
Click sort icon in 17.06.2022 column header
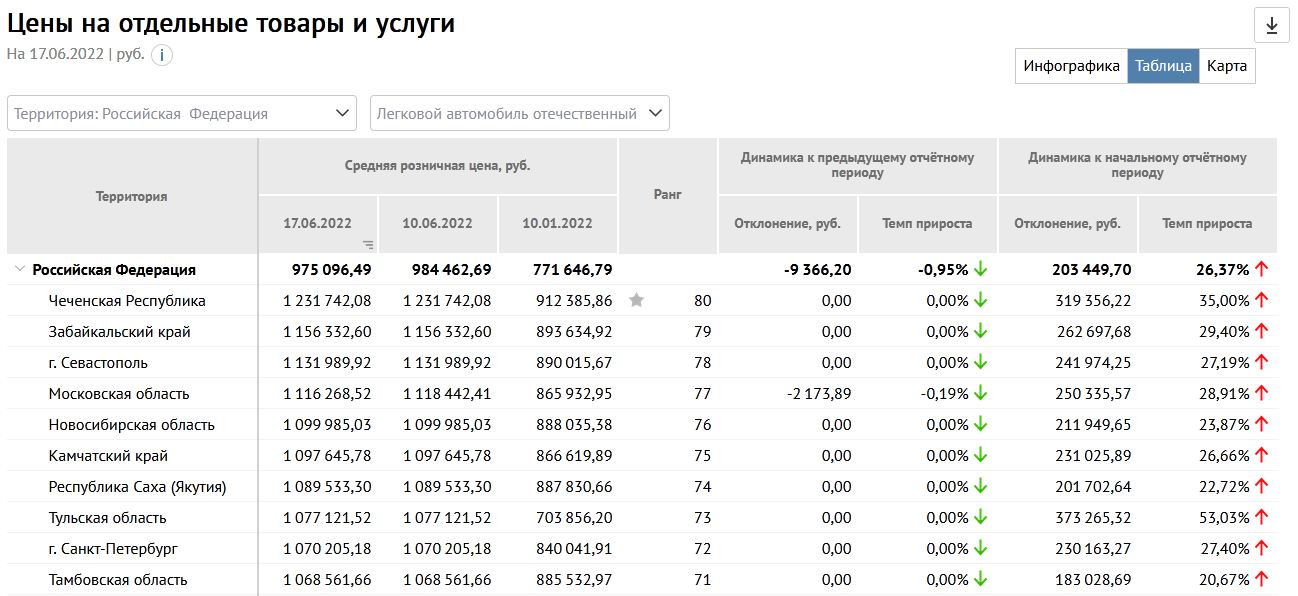coord(368,244)
